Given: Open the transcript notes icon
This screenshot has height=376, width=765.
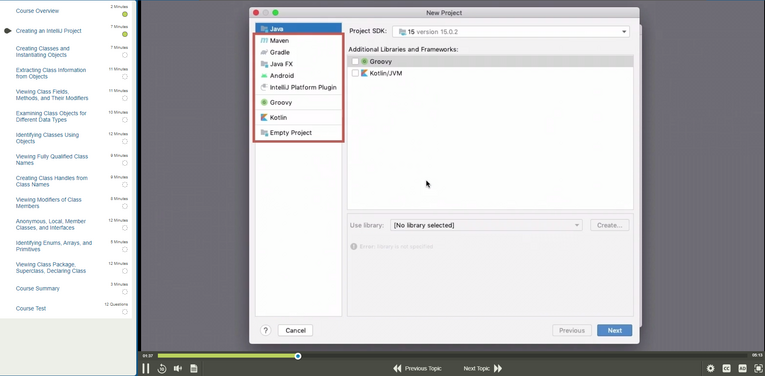Looking at the screenshot, I should point(194,369).
